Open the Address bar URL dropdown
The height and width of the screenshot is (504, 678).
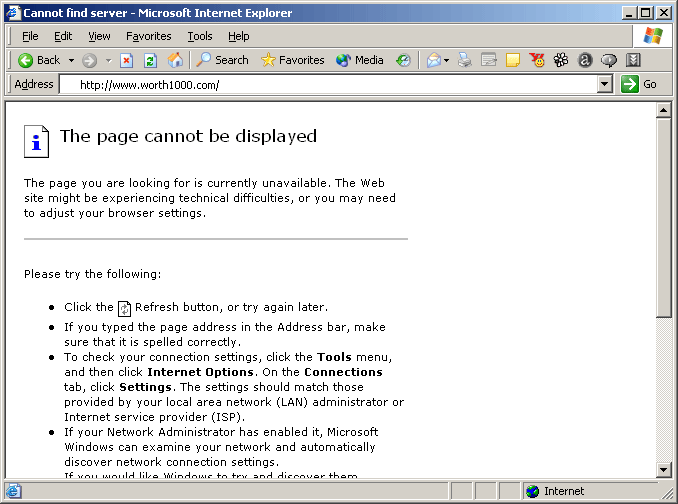point(604,85)
